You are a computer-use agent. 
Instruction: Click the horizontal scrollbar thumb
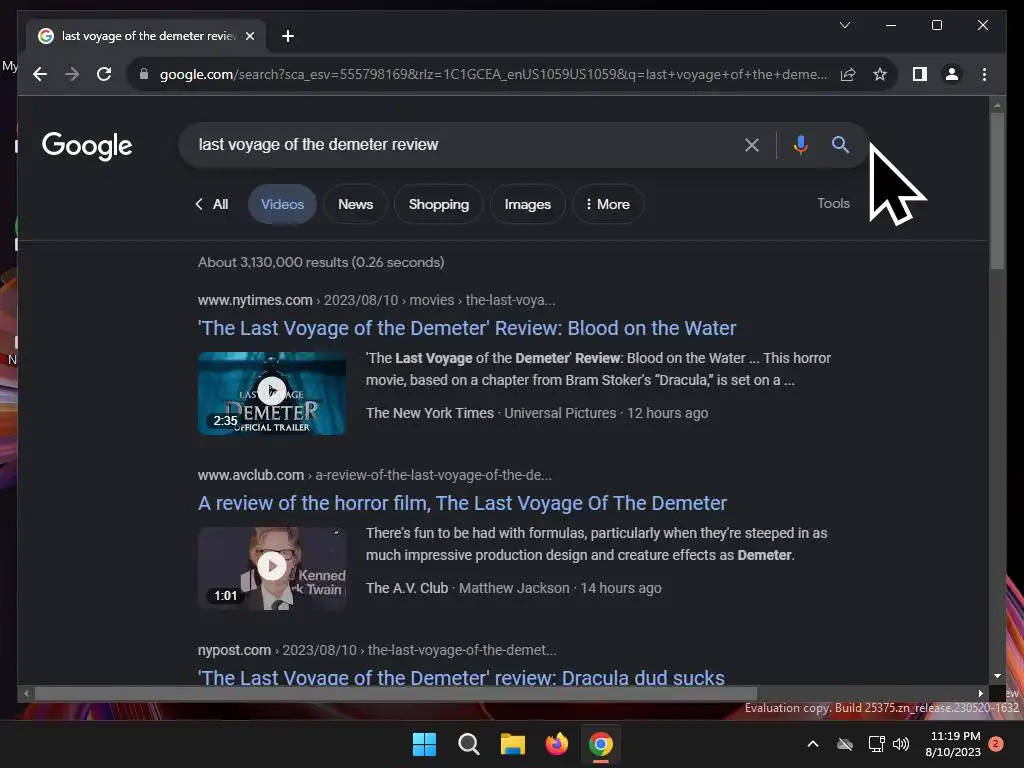pos(396,693)
